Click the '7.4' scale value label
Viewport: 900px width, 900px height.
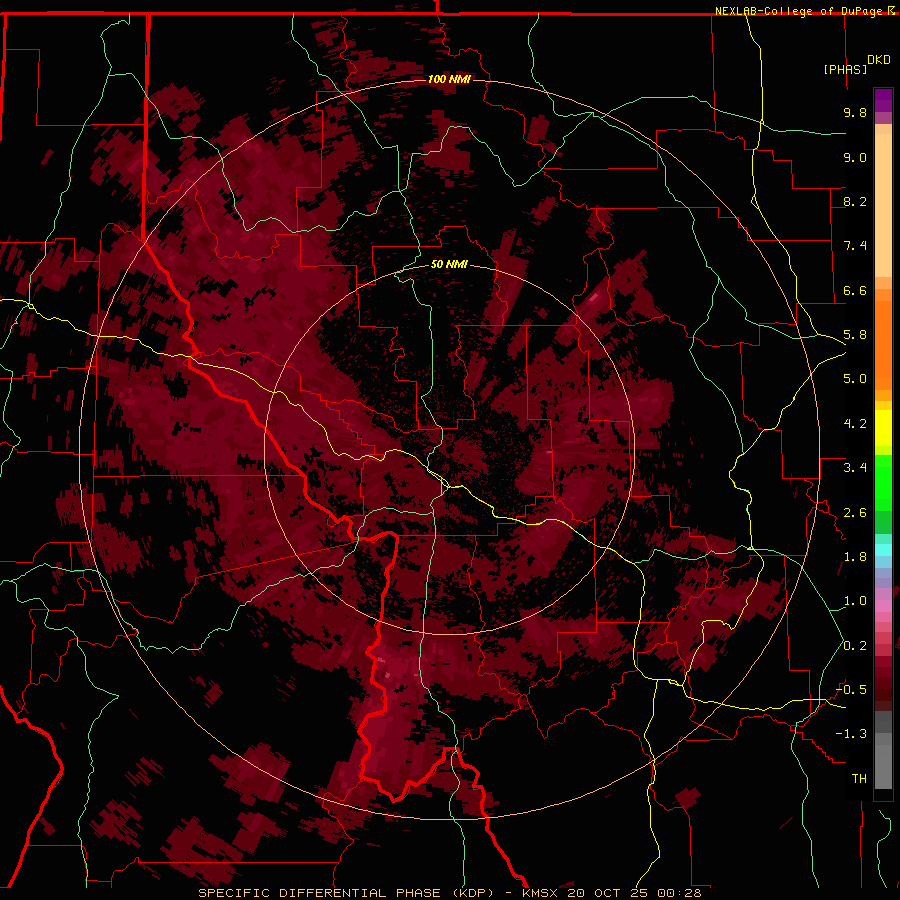[855, 246]
